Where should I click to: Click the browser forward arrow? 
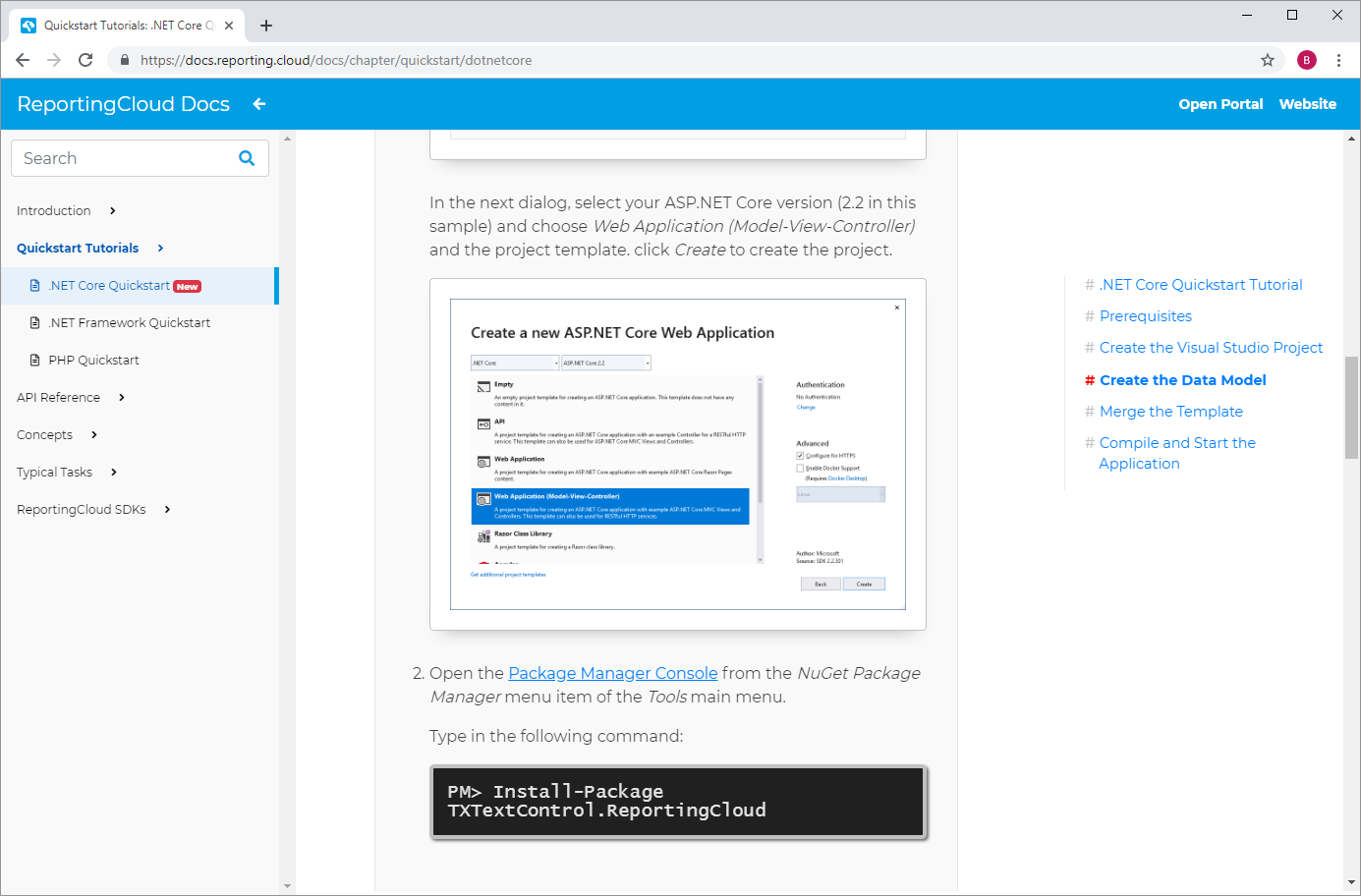click(x=54, y=60)
